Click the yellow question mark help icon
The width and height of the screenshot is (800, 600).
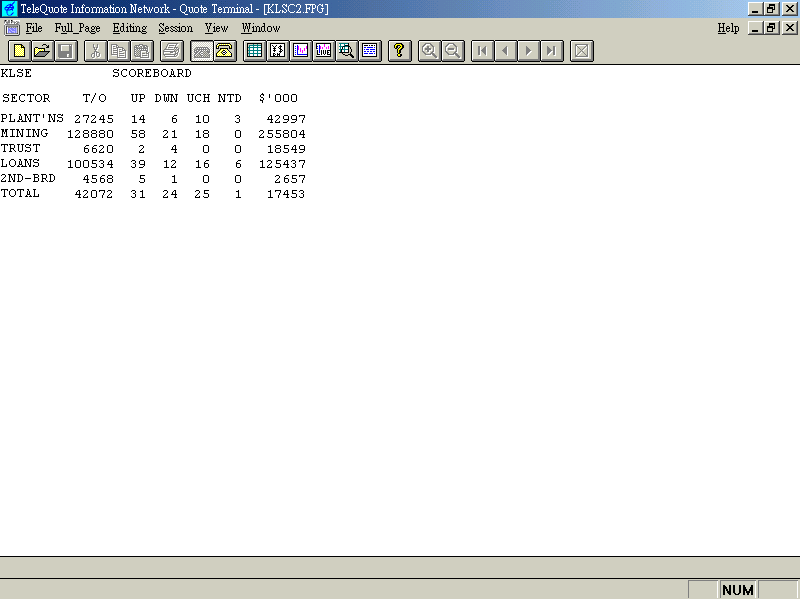click(399, 51)
